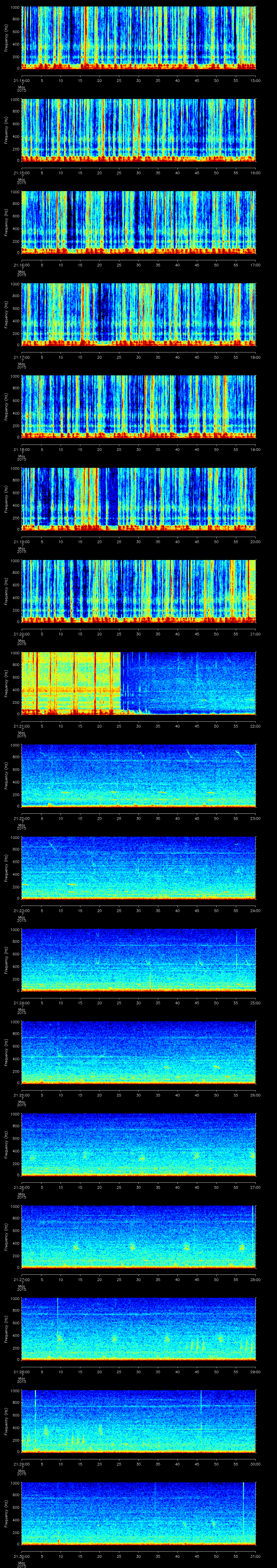The height and width of the screenshot is (1568, 277).
Task: Click the 21:00 end time label
Action: (256, 634)
